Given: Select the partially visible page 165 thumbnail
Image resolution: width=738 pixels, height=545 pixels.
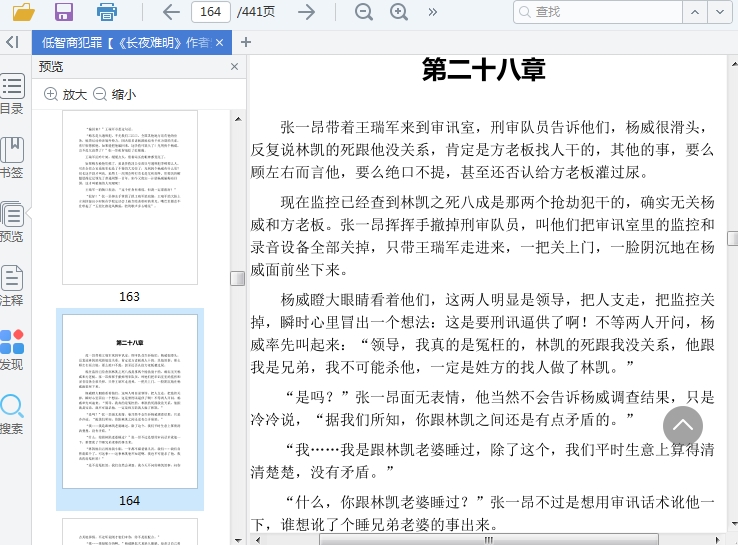Looking at the screenshot, I should coord(130,532).
